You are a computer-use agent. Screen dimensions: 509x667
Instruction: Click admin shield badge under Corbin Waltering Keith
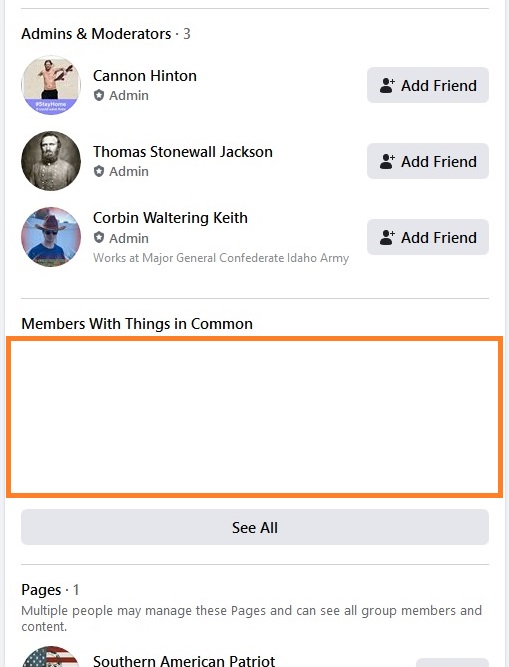click(99, 238)
